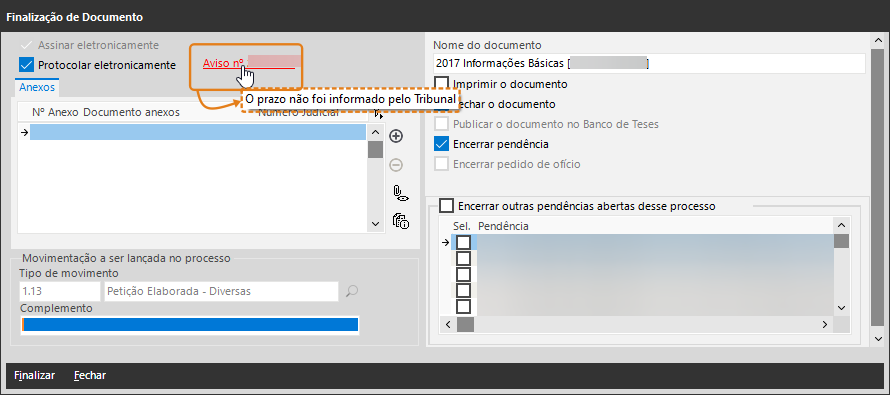Screen dimensions: 890x395
Task: Click the Finalizar button
Action: (35, 375)
